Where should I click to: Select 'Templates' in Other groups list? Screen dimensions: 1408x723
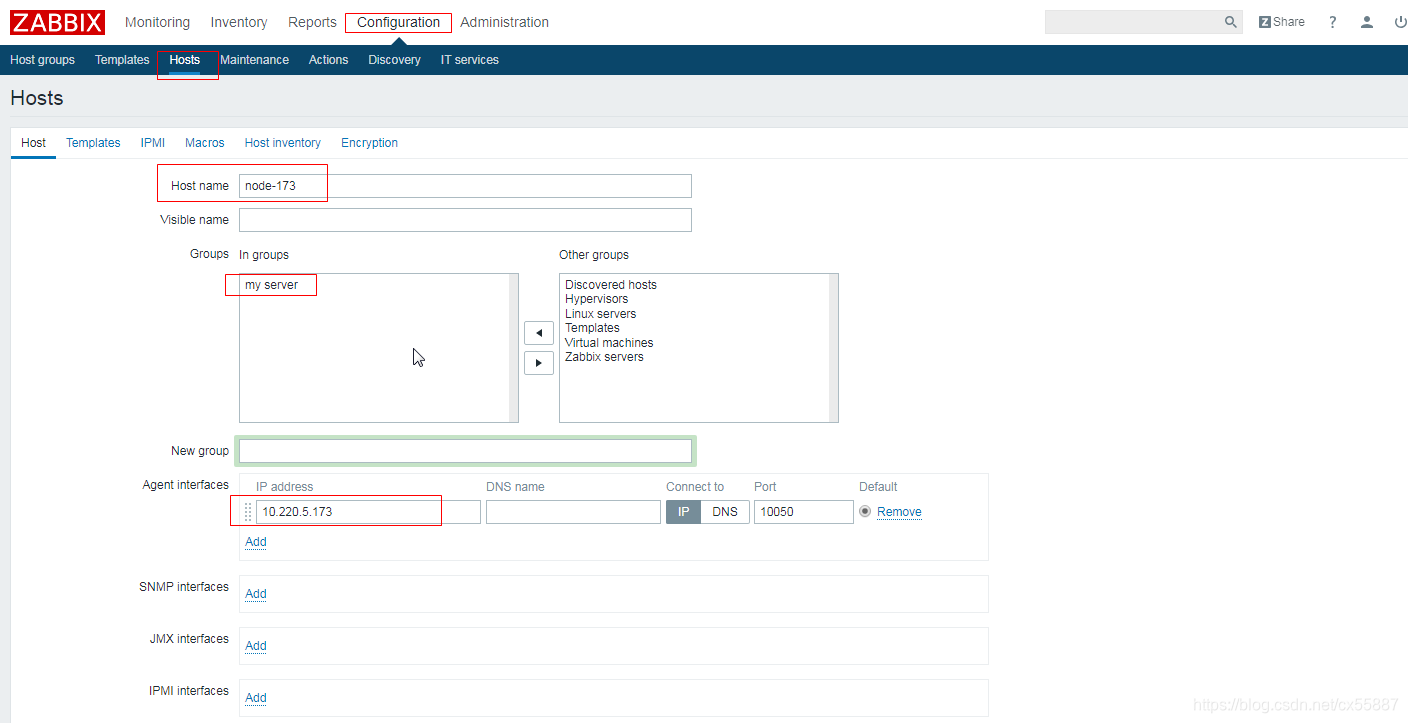click(592, 328)
